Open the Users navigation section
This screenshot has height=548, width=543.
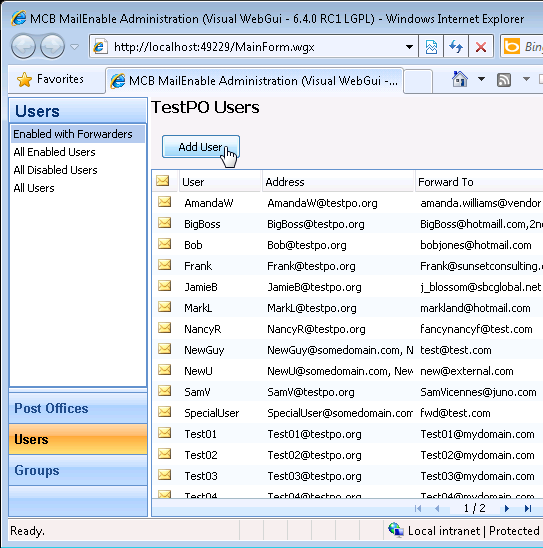[x=78, y=439]
